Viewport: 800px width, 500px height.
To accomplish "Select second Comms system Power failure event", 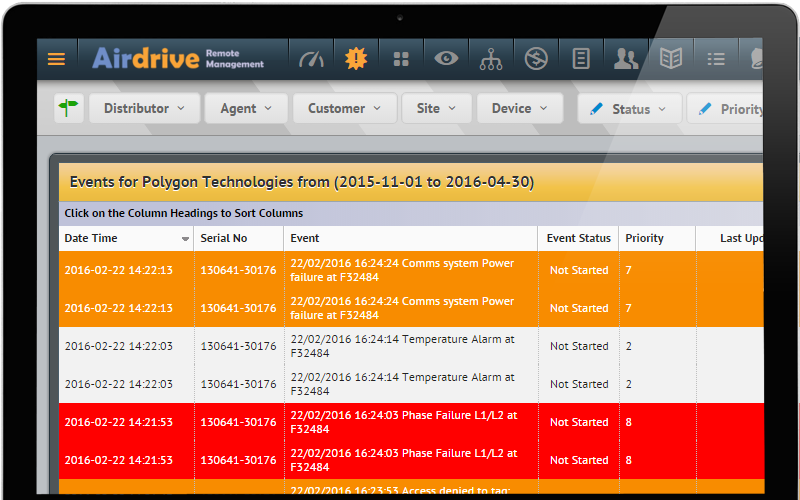I will click(x=411, y=308).
